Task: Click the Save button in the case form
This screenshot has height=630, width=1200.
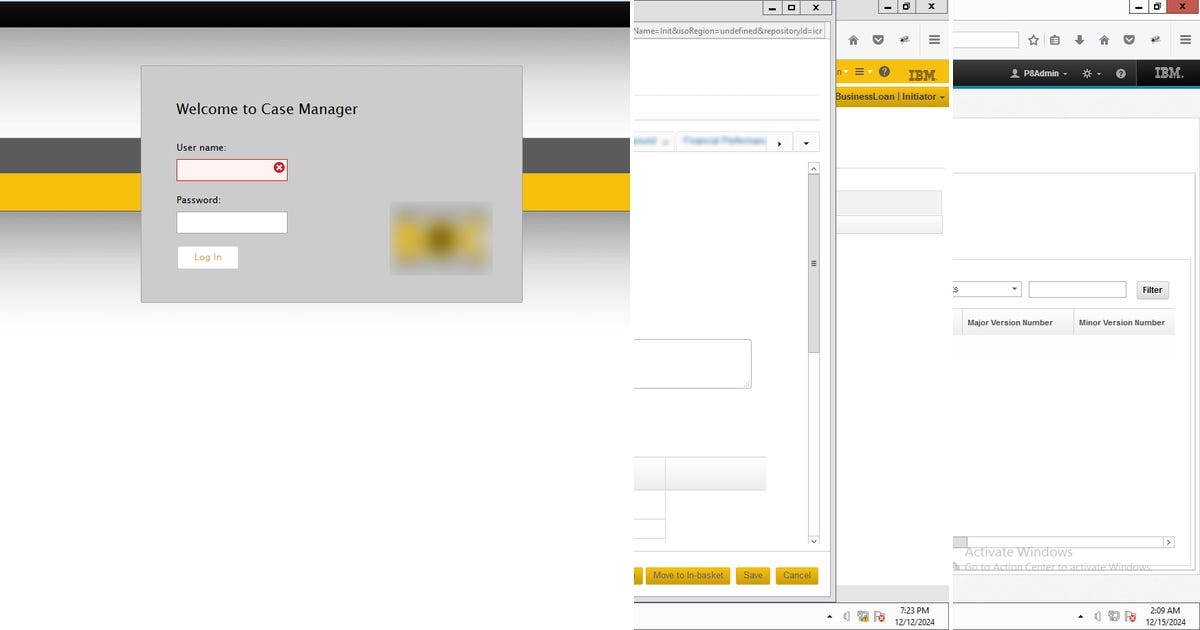Action: tap(753, 575)
